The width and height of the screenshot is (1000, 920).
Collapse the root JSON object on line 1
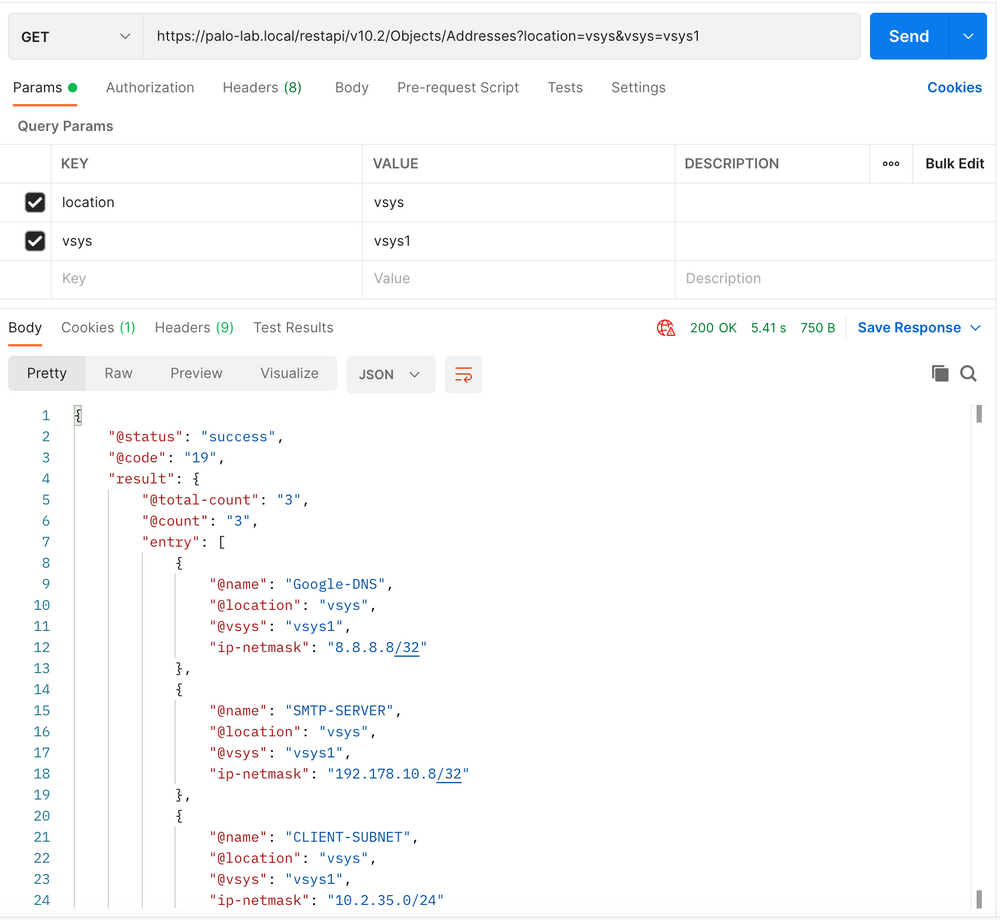[x=78, y=415]
